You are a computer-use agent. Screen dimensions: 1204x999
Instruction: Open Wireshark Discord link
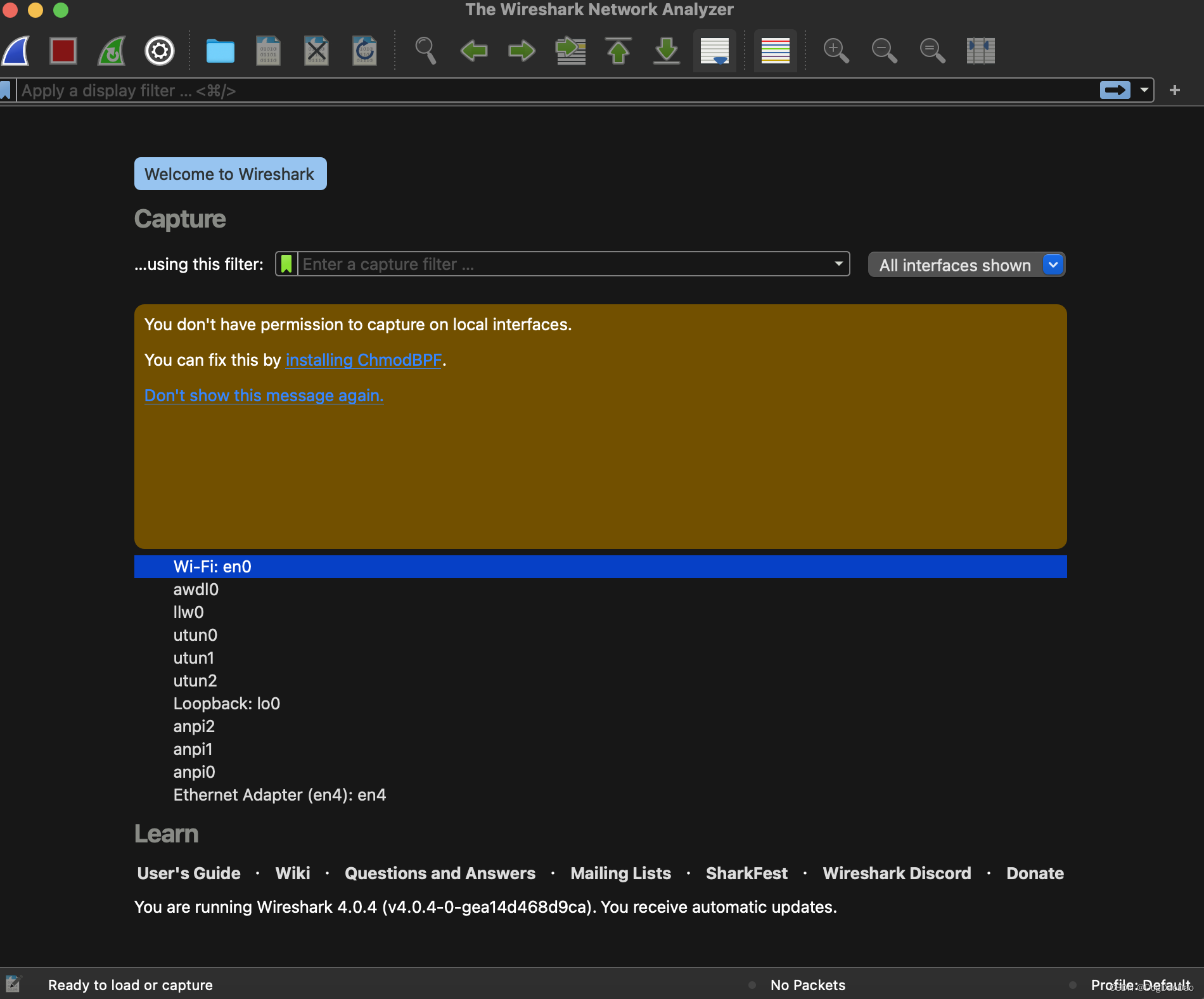897,873
